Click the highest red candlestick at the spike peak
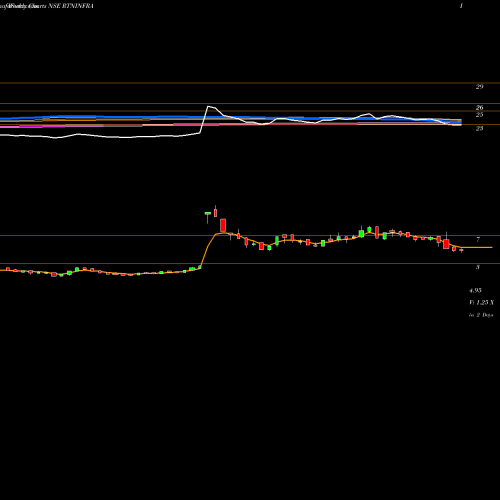 coord(215,212)
